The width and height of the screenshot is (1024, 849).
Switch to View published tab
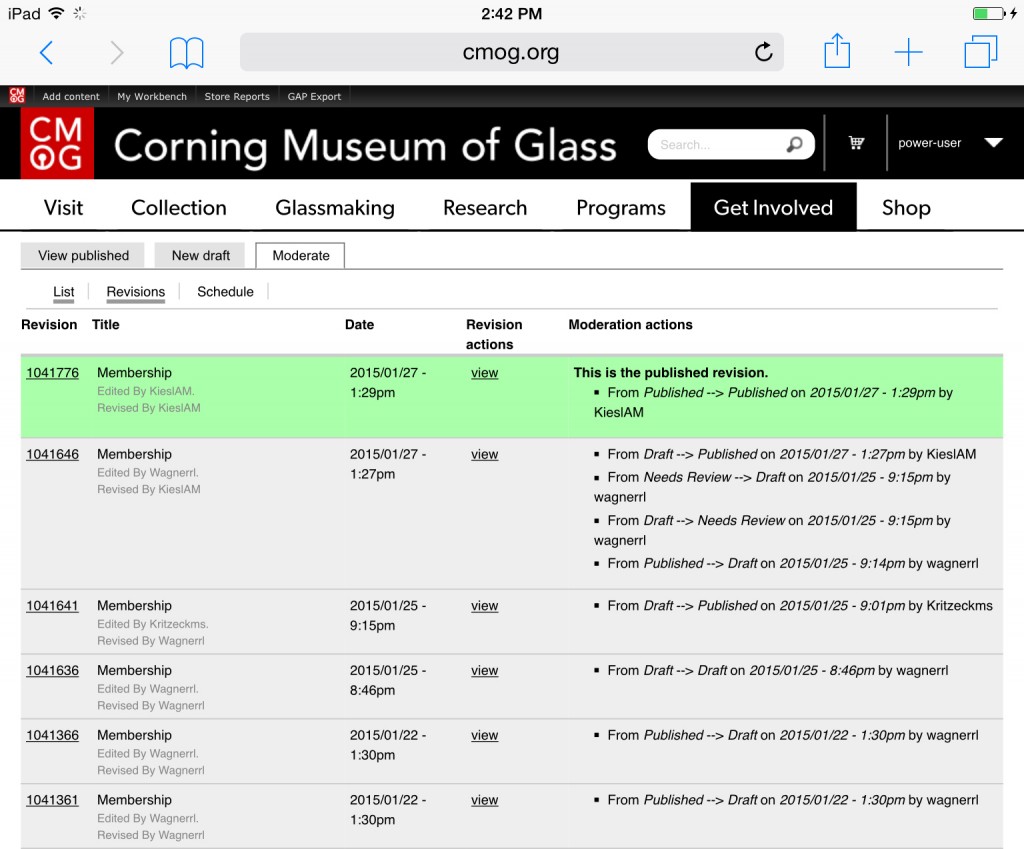[x=83, y=255]
